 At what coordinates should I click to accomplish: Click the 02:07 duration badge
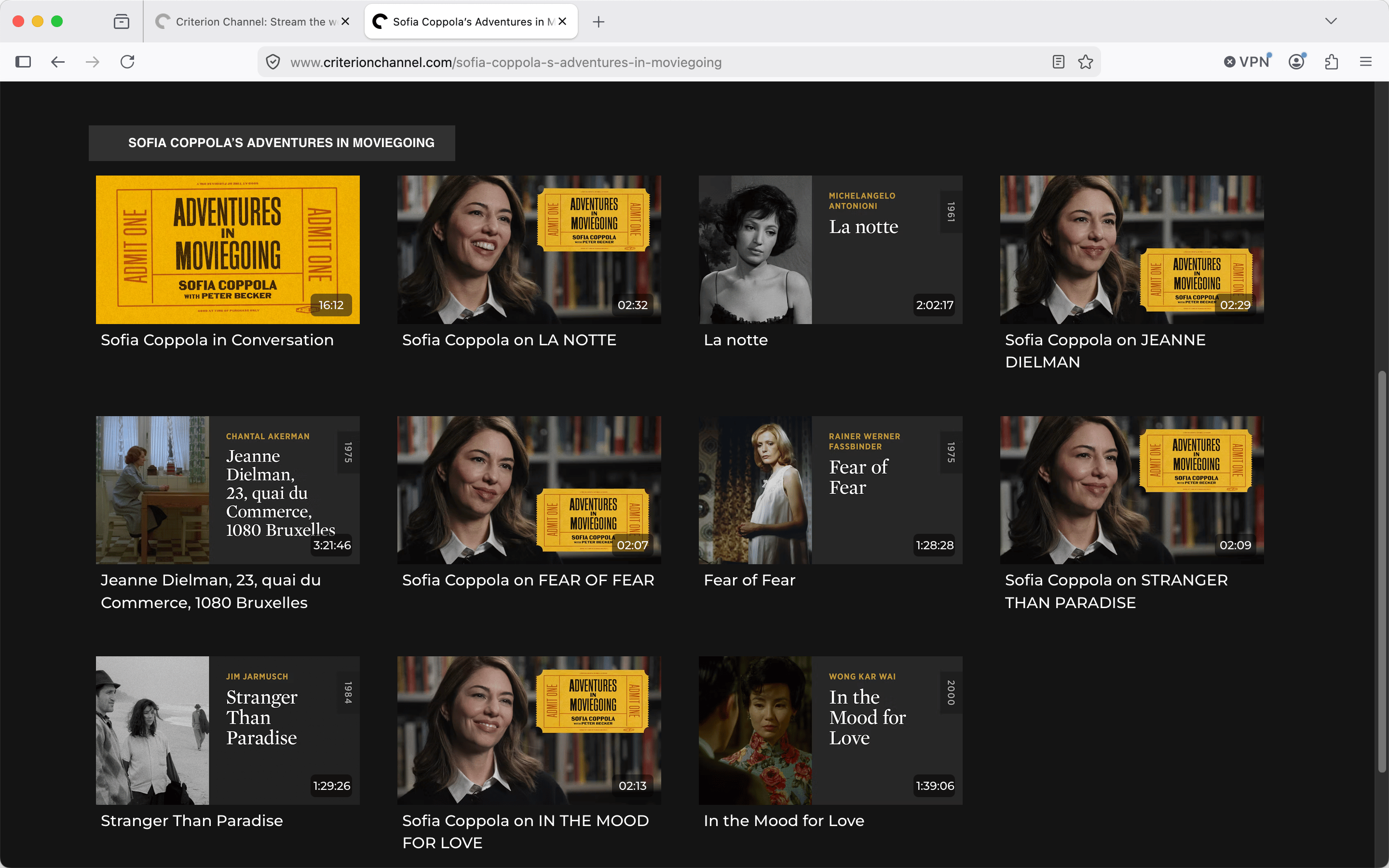point(632,545)
